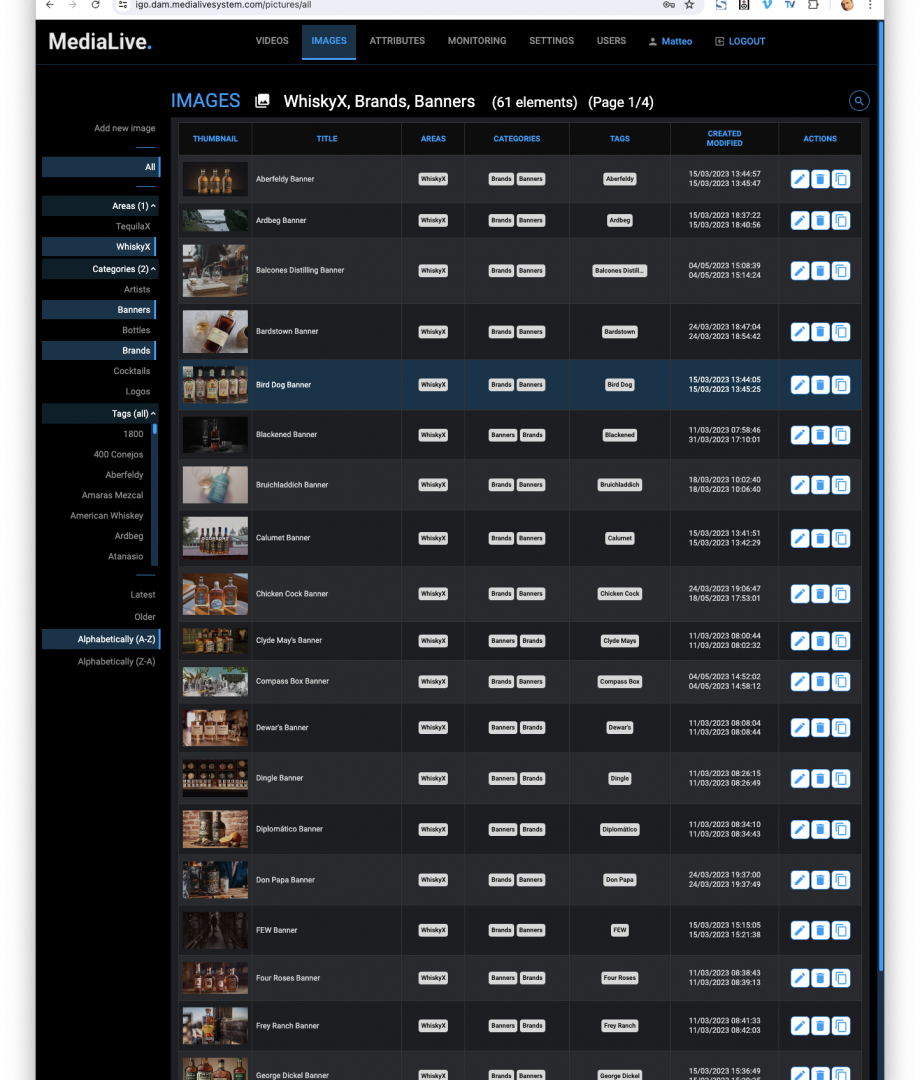Image resolution: width=920 pixels, height=1080 pixels.
Task: Collapse the Areas (1) filter group
Action: click(x=101, y=206)
